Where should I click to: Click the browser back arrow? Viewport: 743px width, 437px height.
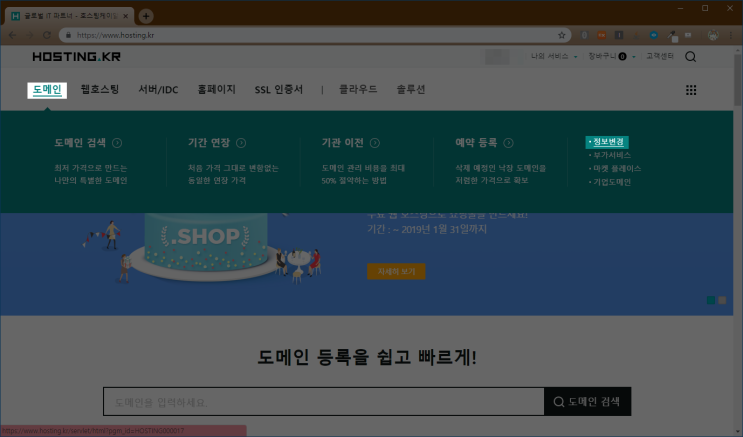click(x=13, y=35)
